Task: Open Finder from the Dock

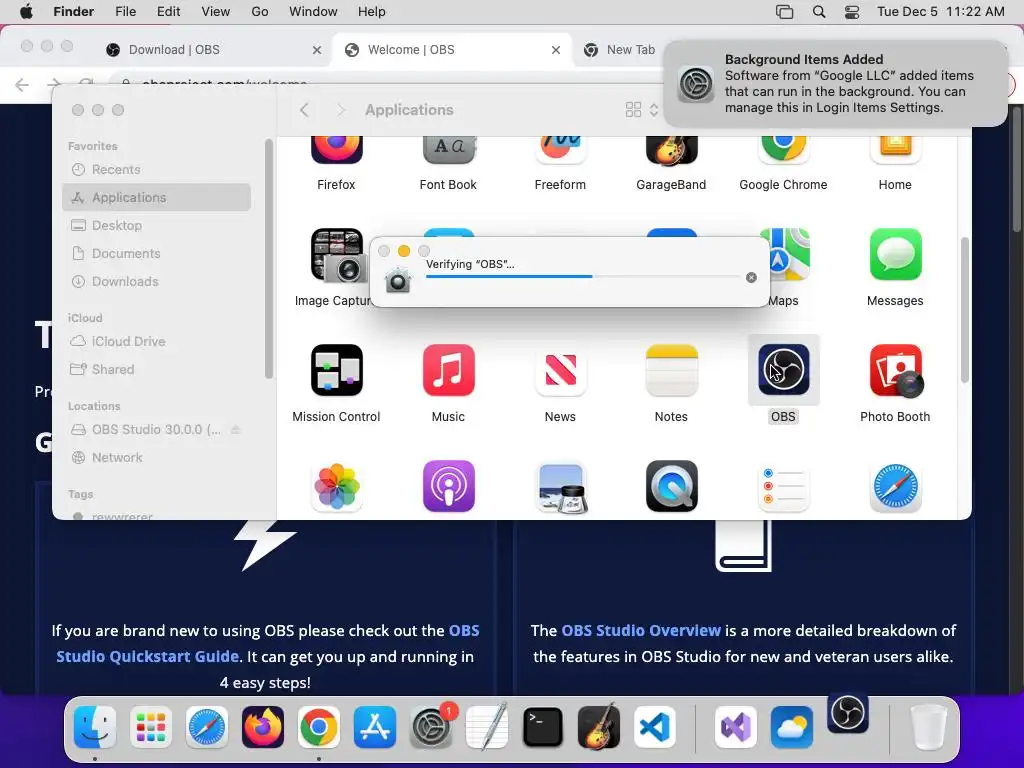Action: coord(95,727)
